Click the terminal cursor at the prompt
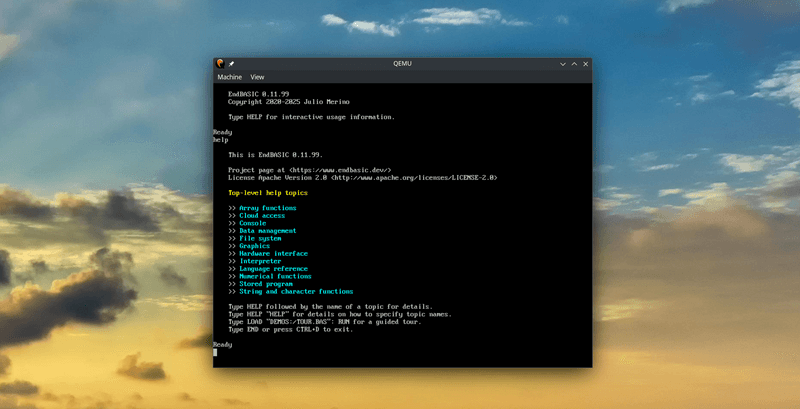Viewport: 800px width, 409px height. pos(215,352)
